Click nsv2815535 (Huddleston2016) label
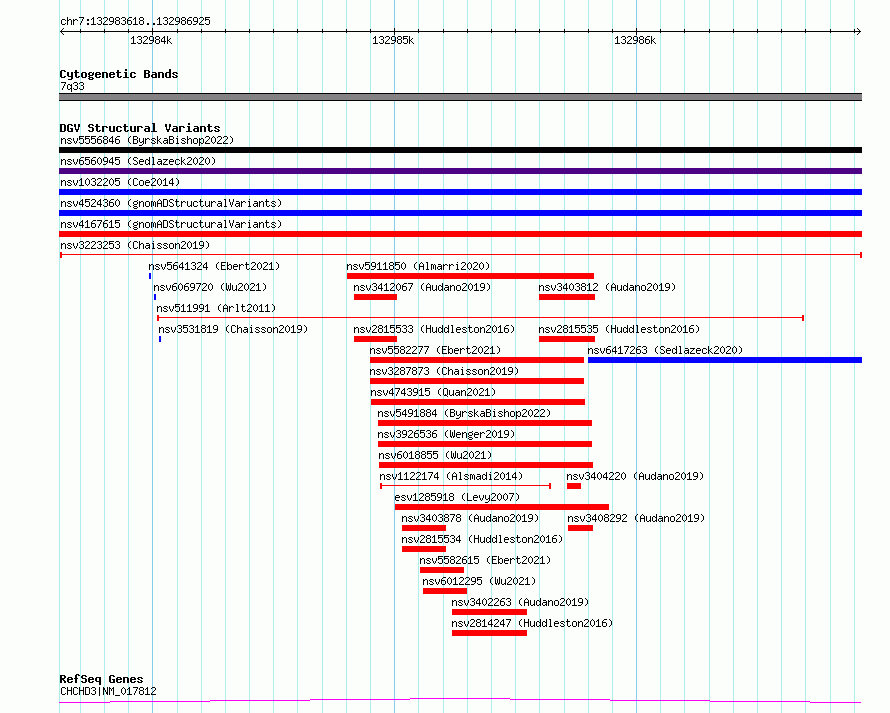The width and height of the screenshot is (890, 713). tap(619, 329)
